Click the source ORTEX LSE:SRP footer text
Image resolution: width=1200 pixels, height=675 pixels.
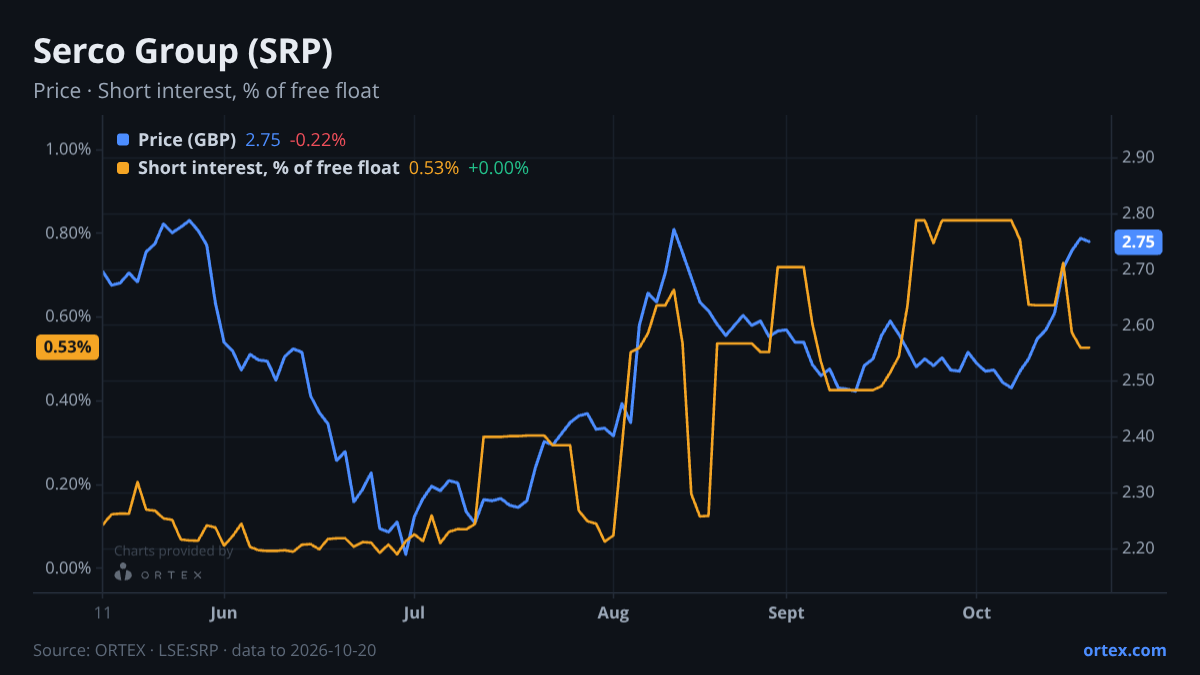(204, 650)
